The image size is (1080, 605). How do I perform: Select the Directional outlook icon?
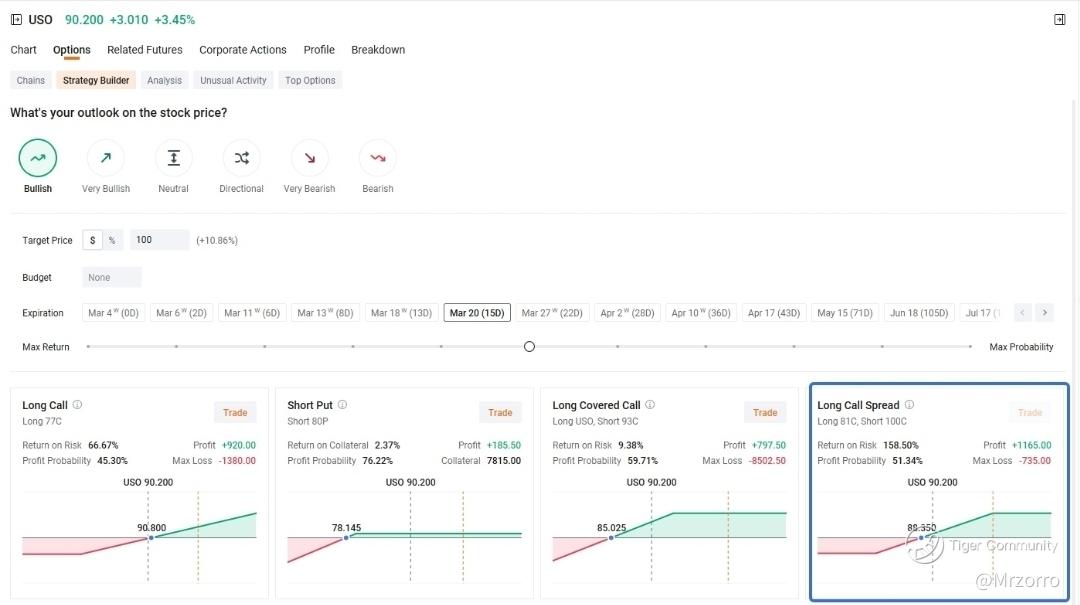pyautogui.click(x=242, y=158)
